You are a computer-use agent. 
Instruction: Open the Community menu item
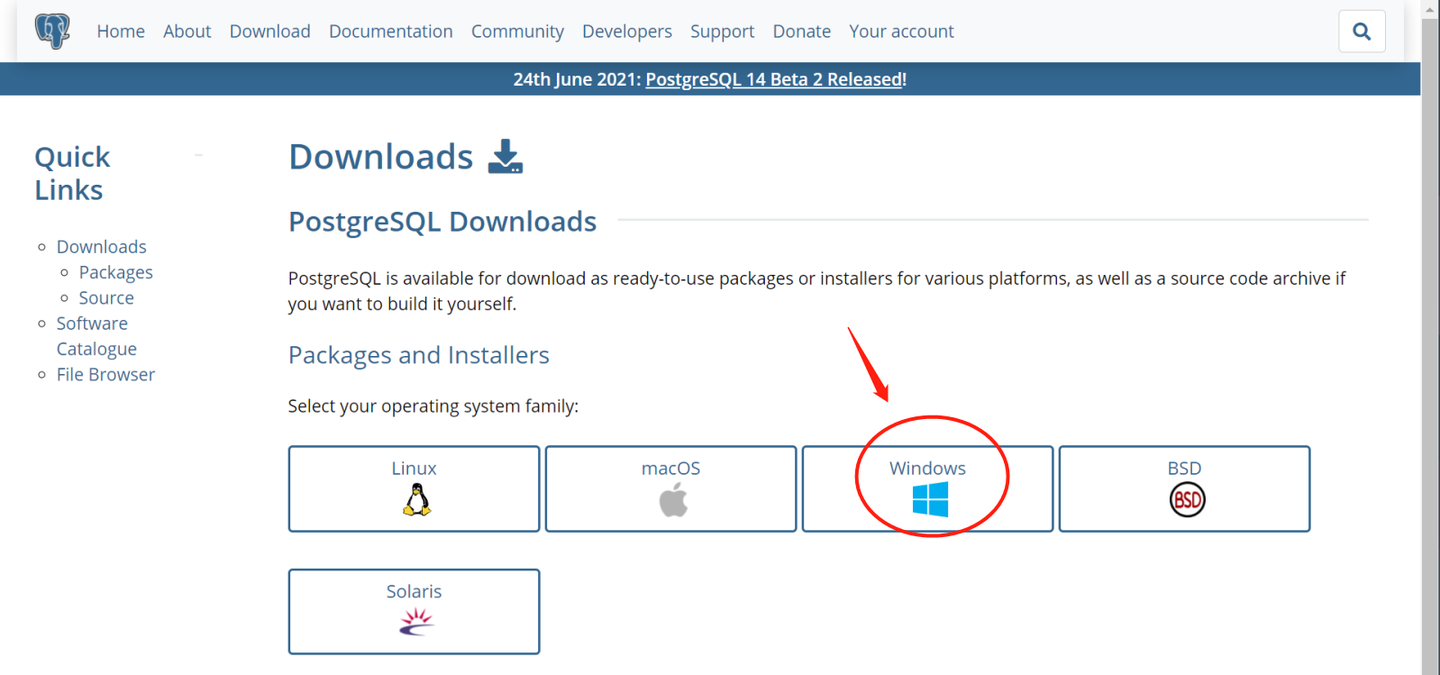[x=517, y=31]
